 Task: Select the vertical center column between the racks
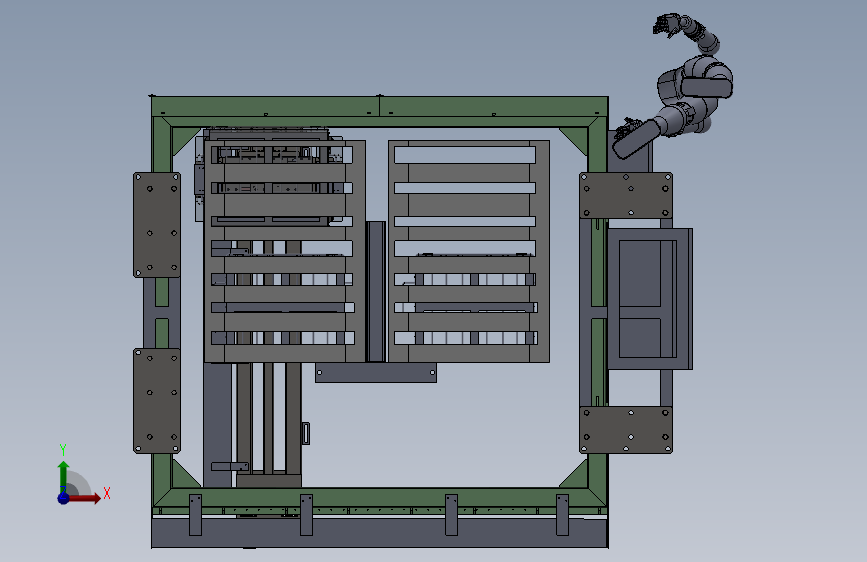[376, 292]
